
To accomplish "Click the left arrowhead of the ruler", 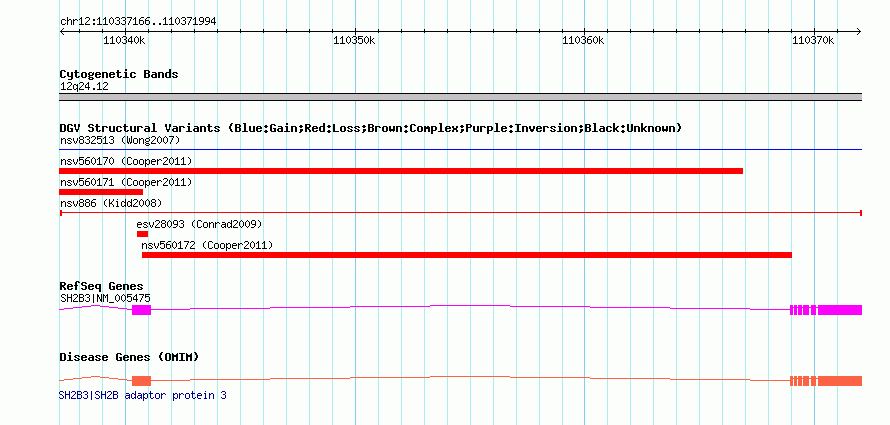I will pos(62,32).
